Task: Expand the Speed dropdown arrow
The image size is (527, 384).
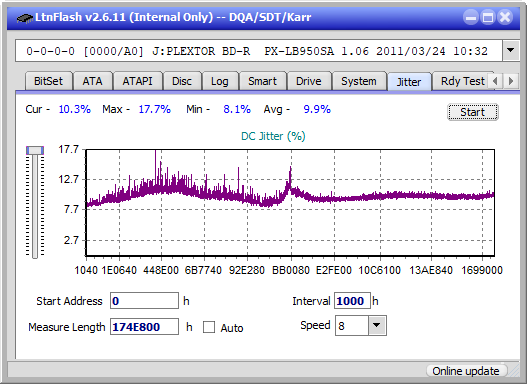Action: (377, 325)
